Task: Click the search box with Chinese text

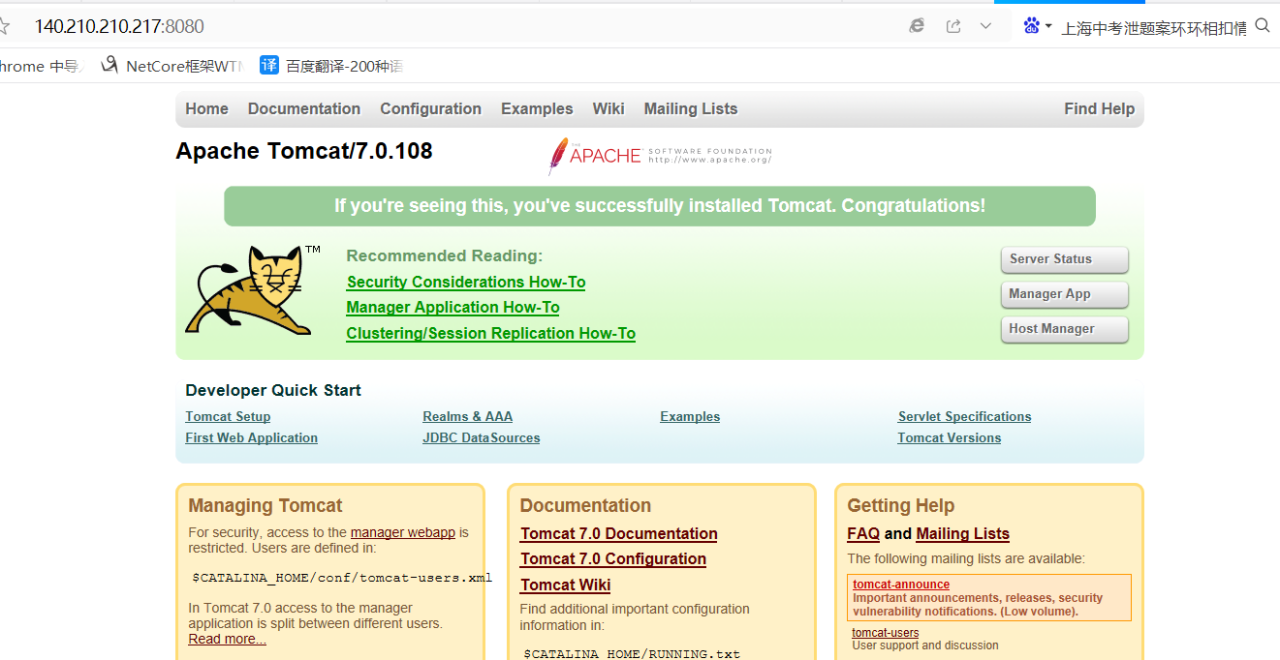Action: [x=1153, y=28]
